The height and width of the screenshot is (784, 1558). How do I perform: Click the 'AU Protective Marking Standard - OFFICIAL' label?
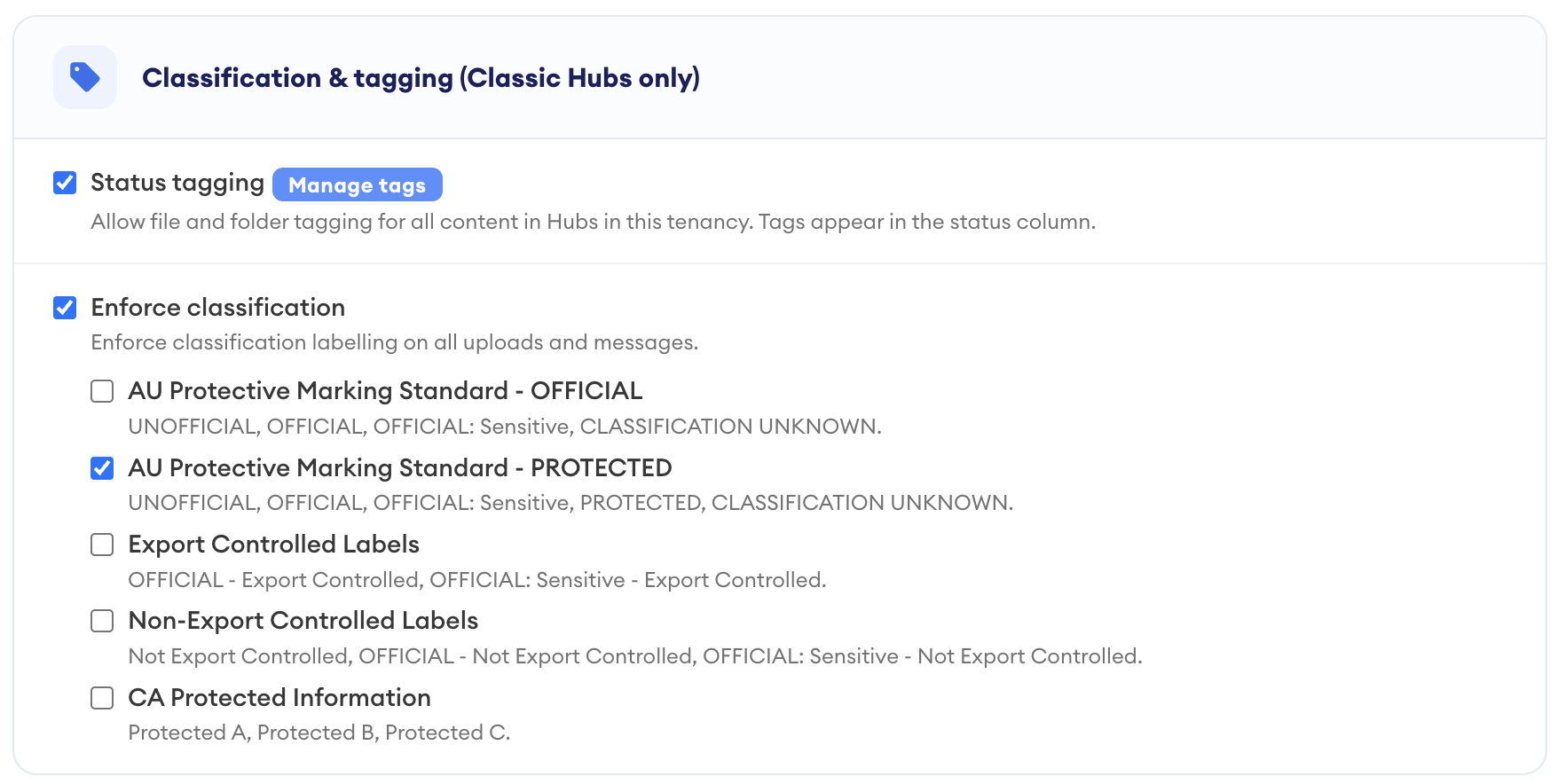pyautogui.click(x=385, y=391)
